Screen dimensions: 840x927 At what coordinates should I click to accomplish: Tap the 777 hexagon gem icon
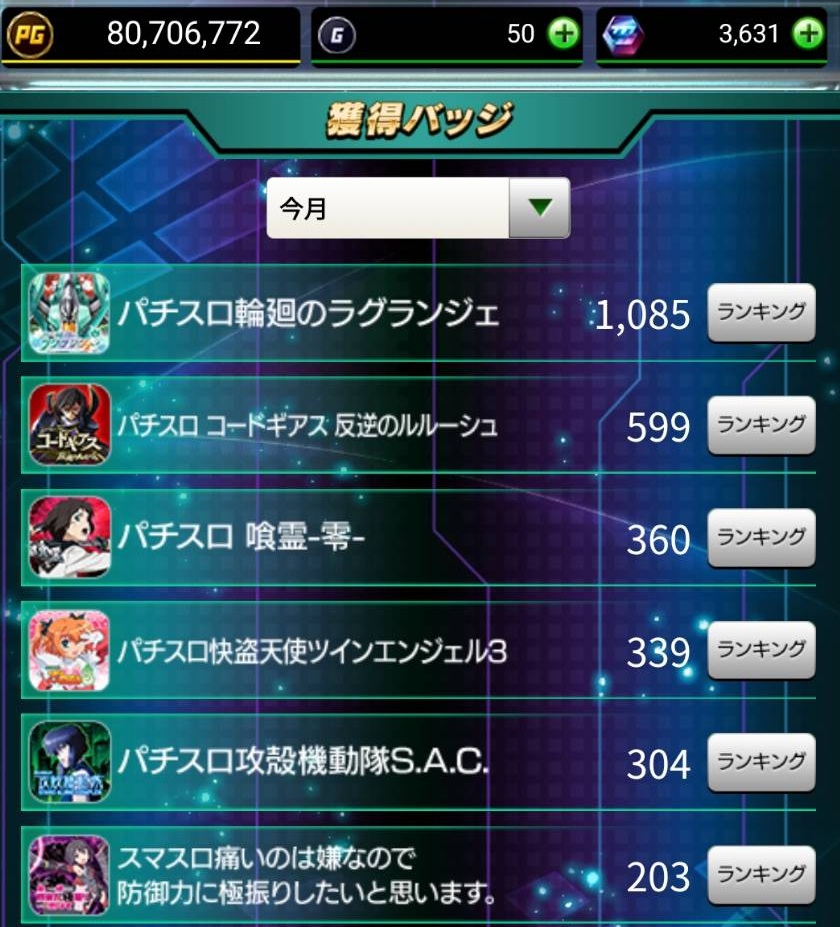623,35
